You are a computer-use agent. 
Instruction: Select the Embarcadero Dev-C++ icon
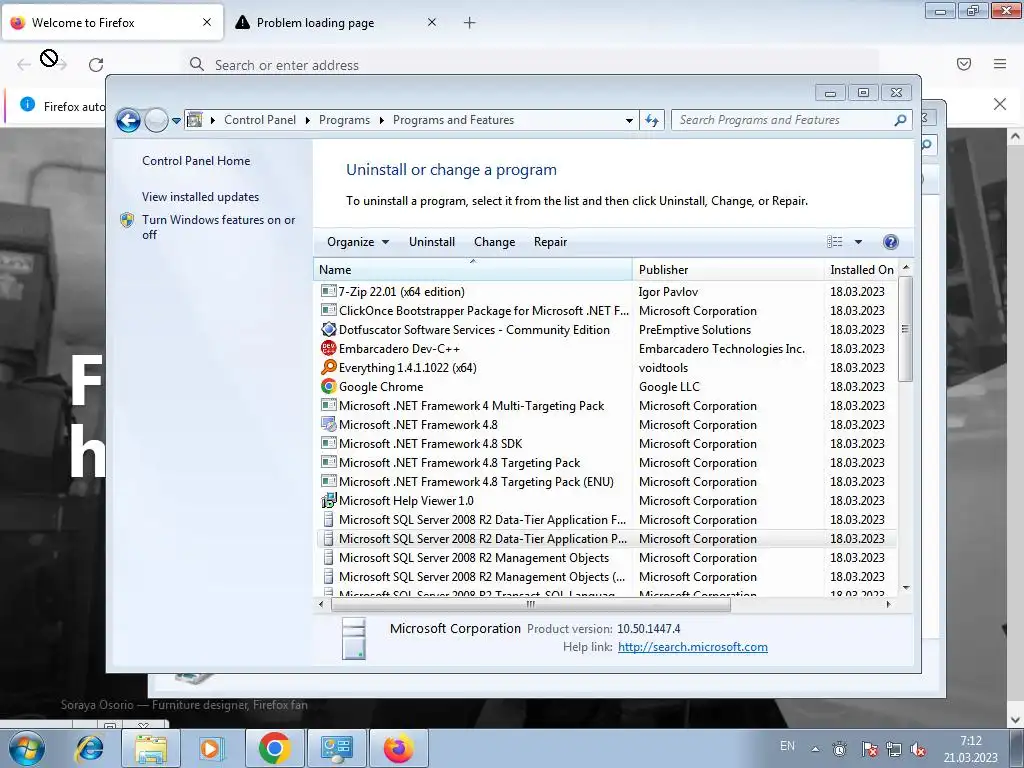coord(328,348)
